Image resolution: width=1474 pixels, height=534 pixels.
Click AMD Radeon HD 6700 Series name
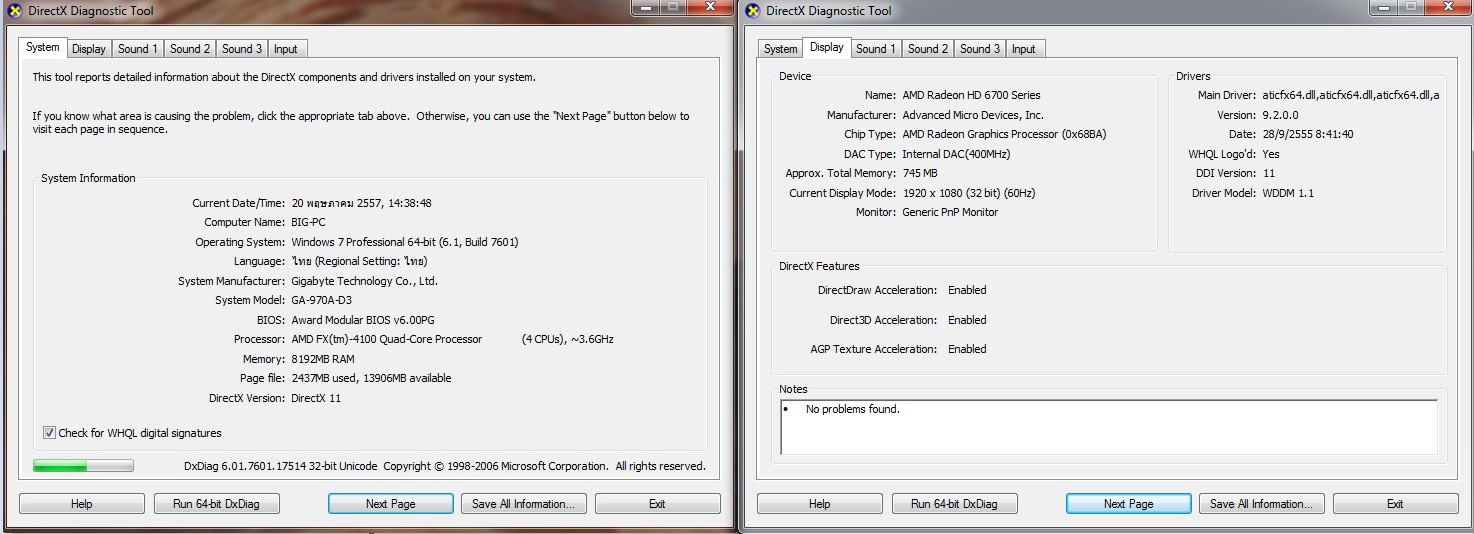(x=971, y=95)
